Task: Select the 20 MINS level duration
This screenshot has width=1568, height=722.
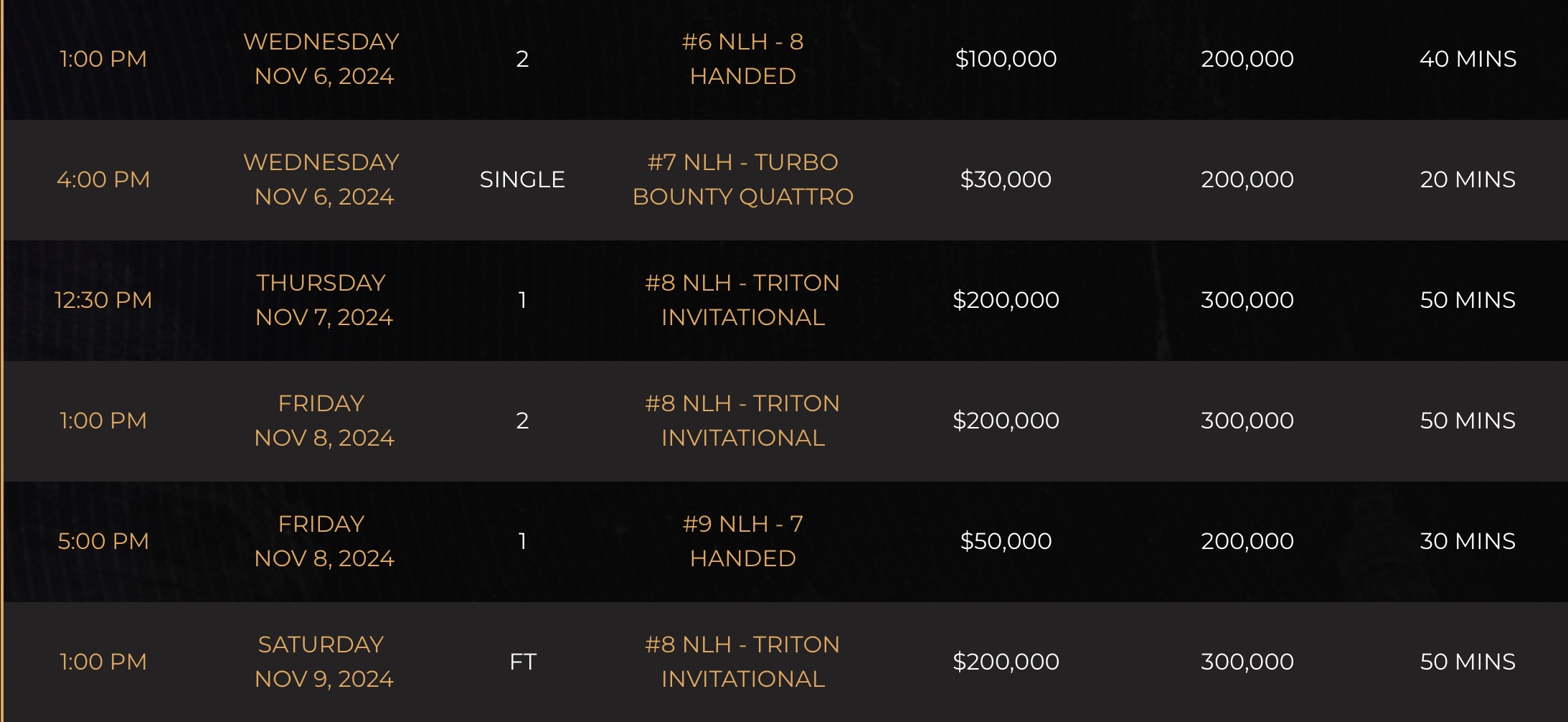Action: [x=1468, y=179]
